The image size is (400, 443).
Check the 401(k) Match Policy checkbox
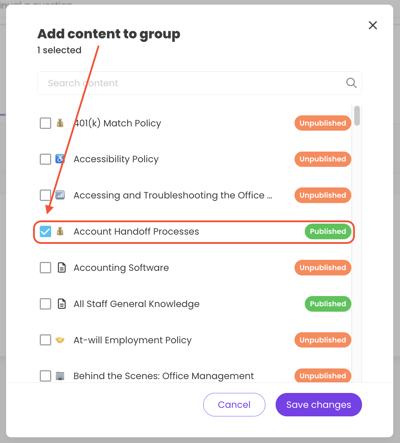tap(45, 123)
